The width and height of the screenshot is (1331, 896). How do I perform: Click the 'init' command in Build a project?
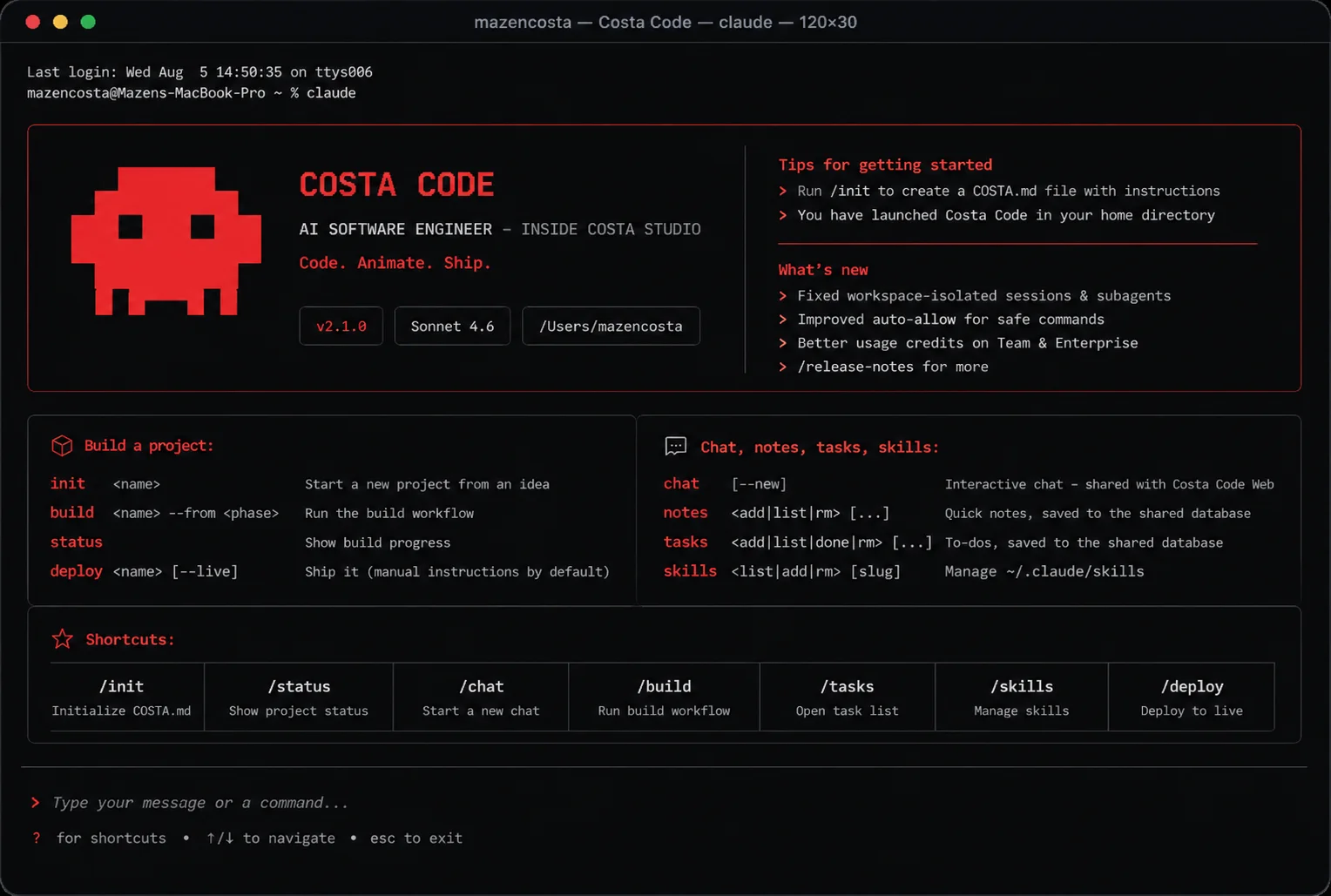(x=68, y=483)
